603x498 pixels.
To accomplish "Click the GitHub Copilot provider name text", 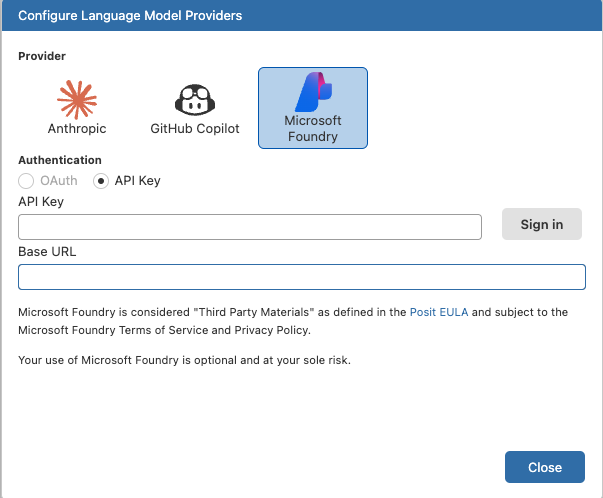I will click(x=195, y=129).
